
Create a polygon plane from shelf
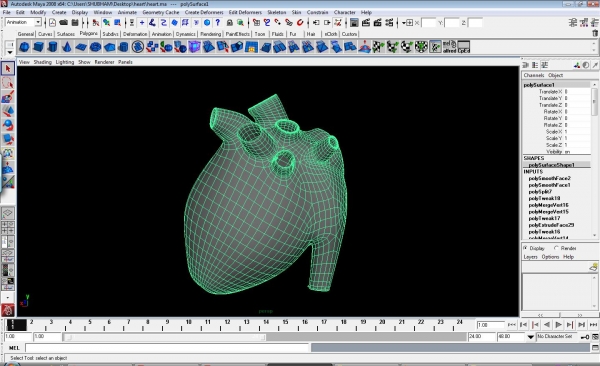click(x=81, y=47)
